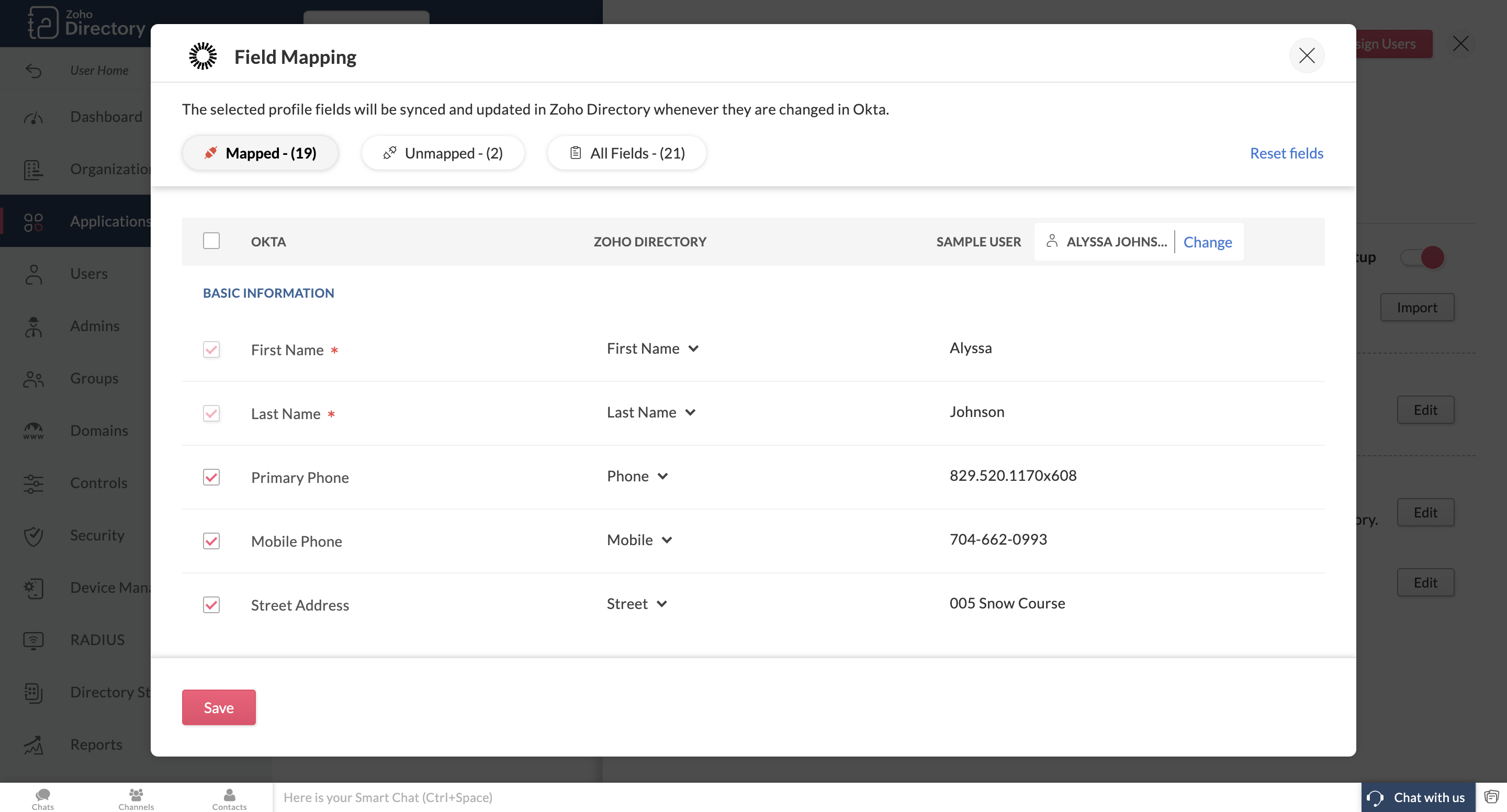This screenshot has width=1507, height=812.
Task: Uncheck the Mobile Phone mapping checkbox
Action: 211,541
